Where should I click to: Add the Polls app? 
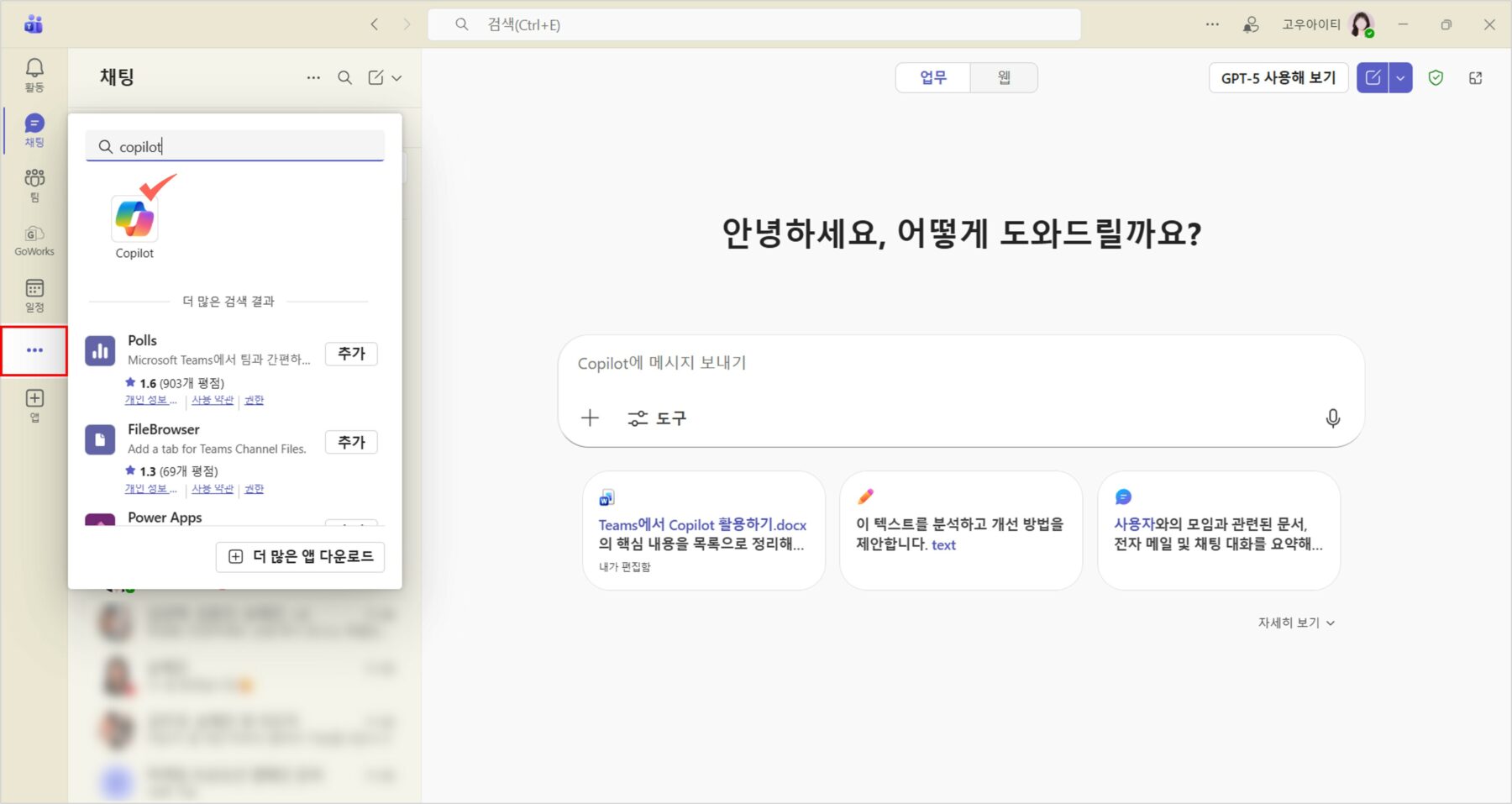click(351, 354)
